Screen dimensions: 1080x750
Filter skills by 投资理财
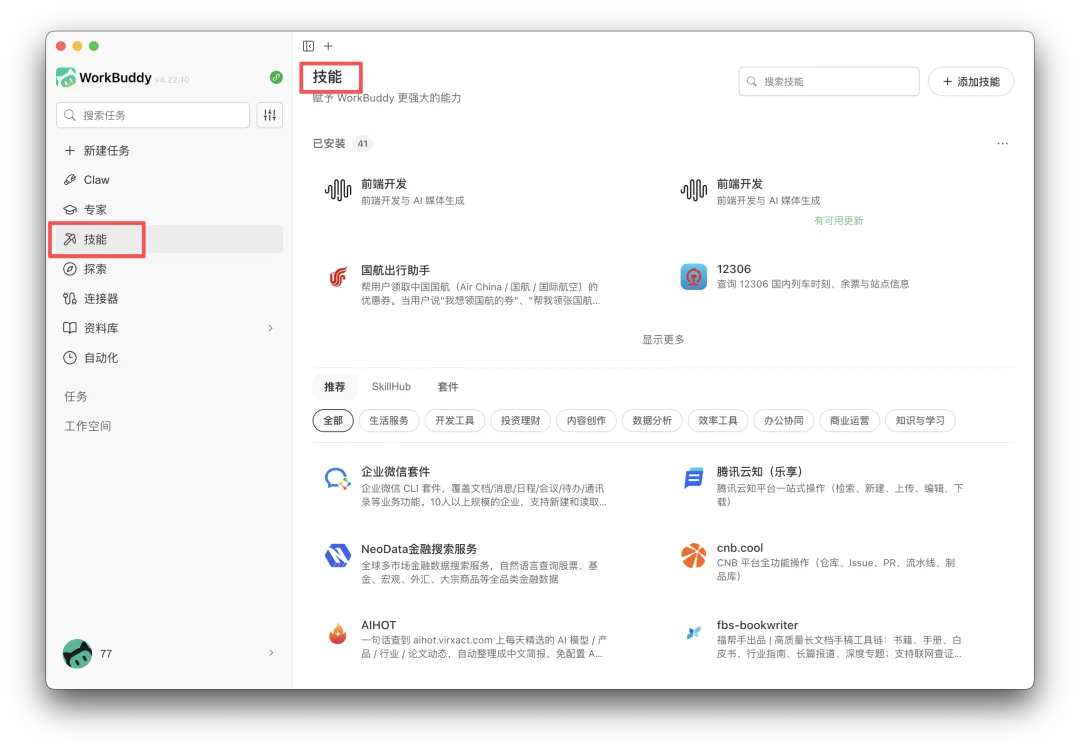[x=521, y=421]
